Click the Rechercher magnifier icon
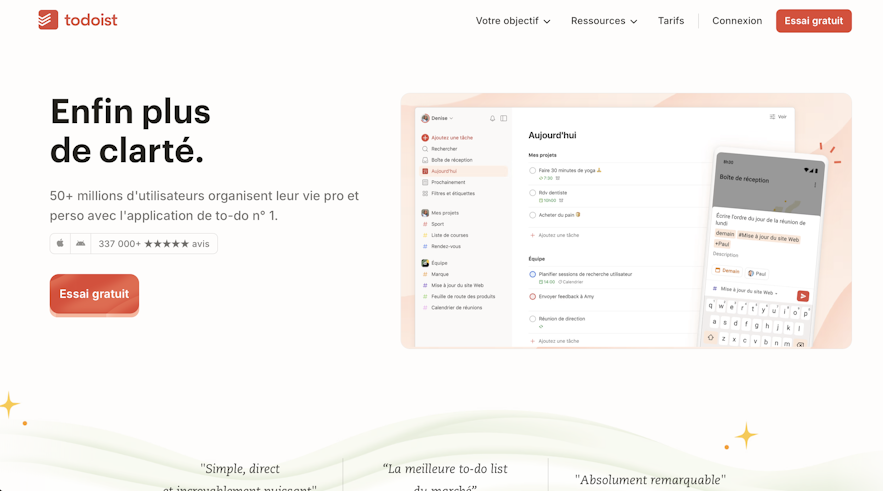The image size is (883, 491). (425, 149)
